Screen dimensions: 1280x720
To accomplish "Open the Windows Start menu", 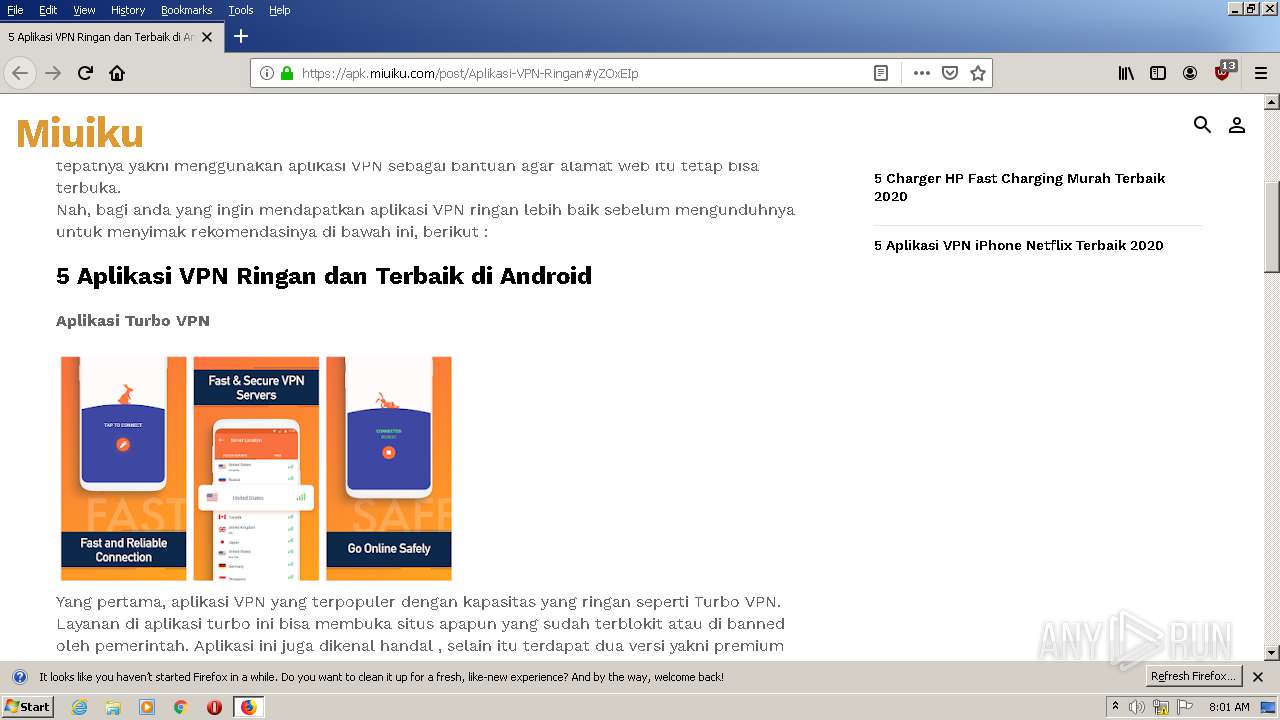I will coord(27,707).
